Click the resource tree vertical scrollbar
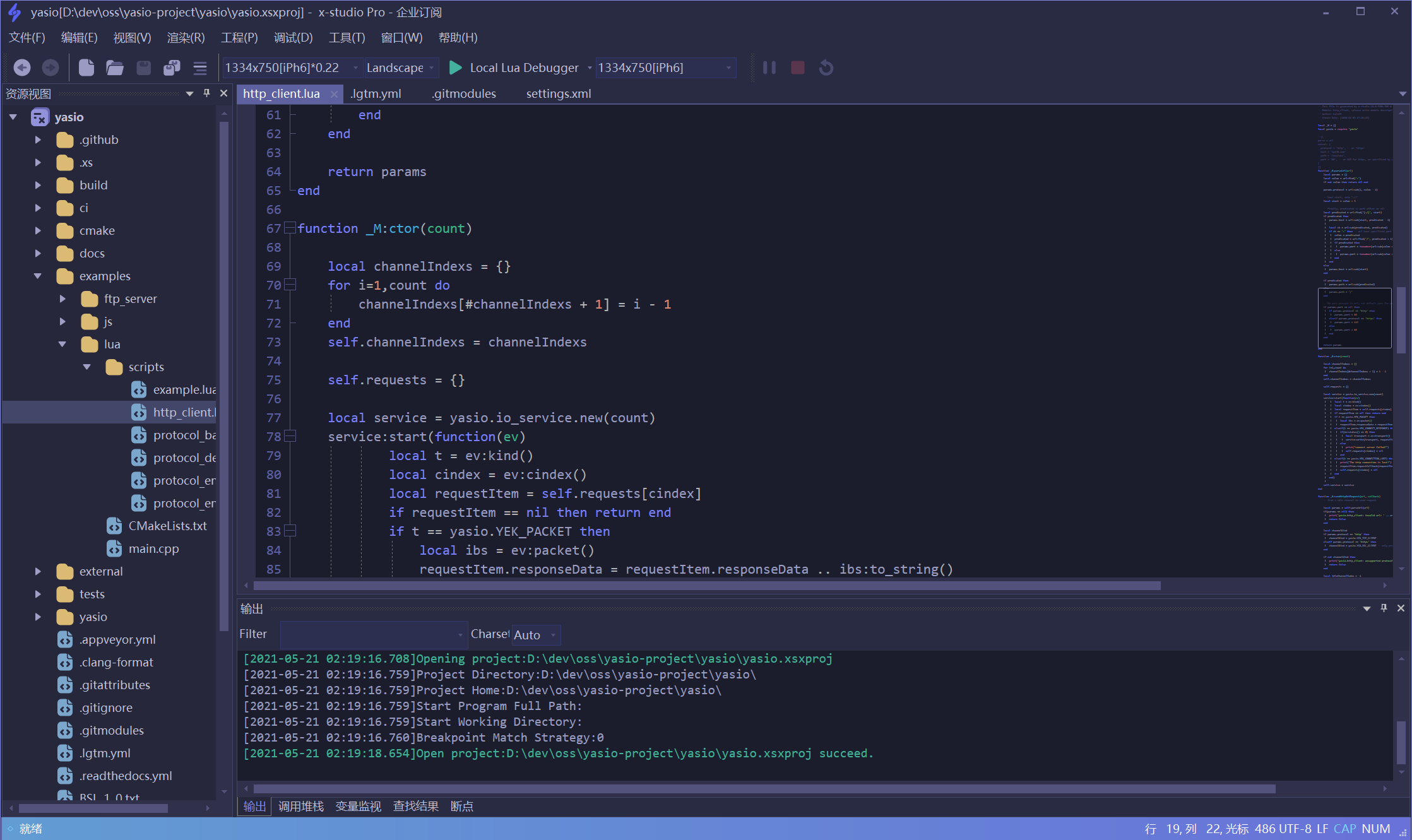This screenshot has width=1412, height=840. tap(223, 376)
